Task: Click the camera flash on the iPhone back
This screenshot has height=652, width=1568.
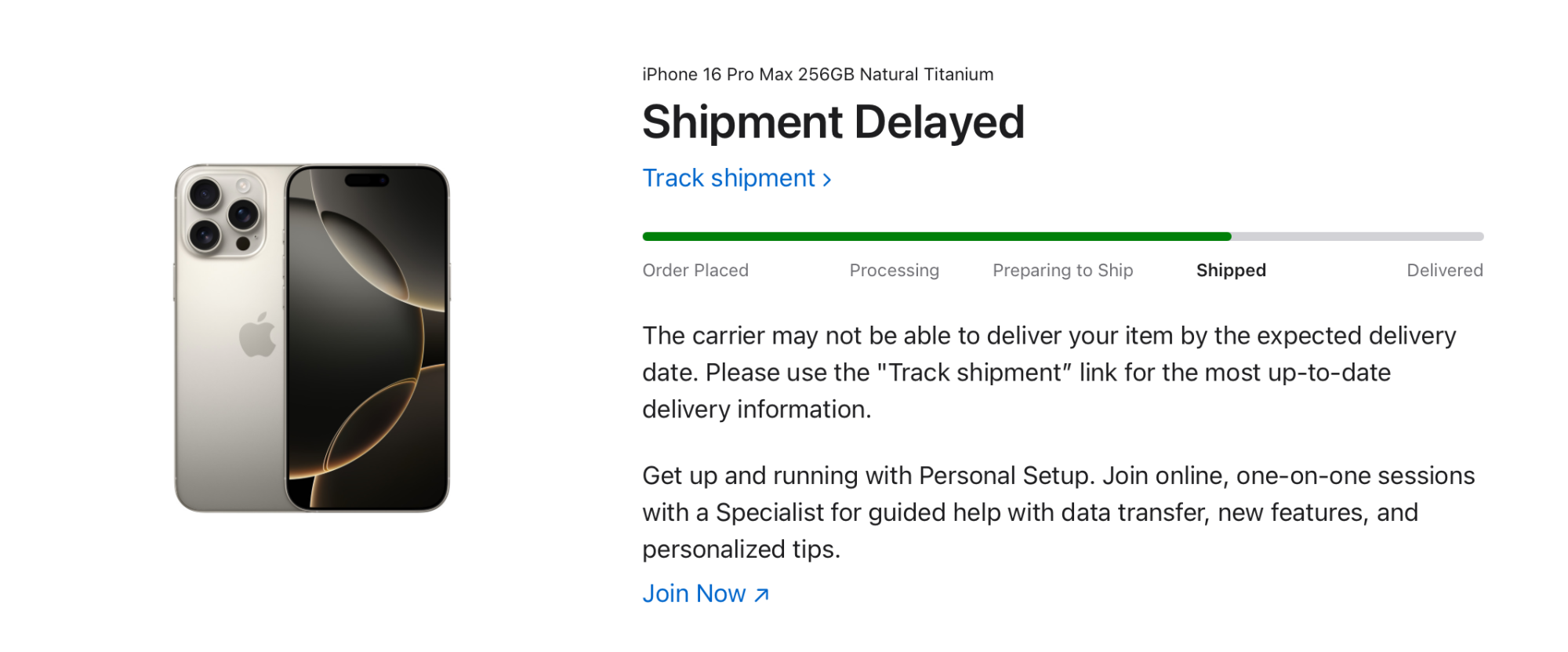Action: (x=244, y=185)
